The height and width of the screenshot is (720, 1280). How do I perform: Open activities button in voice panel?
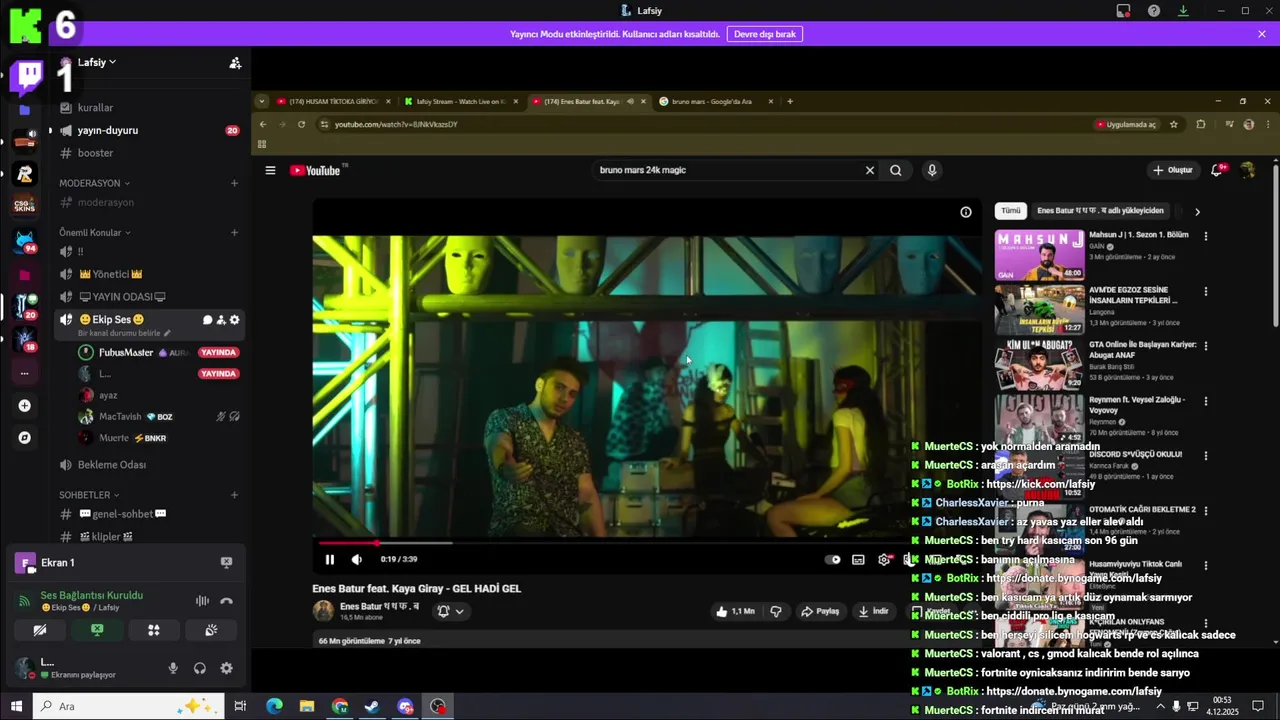point(154,630)
